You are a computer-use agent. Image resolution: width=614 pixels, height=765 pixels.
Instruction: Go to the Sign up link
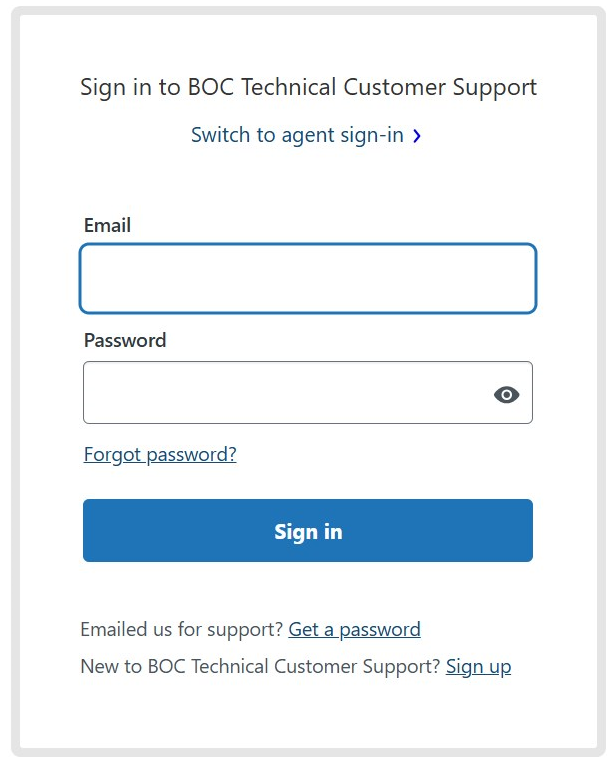(478, 666)
